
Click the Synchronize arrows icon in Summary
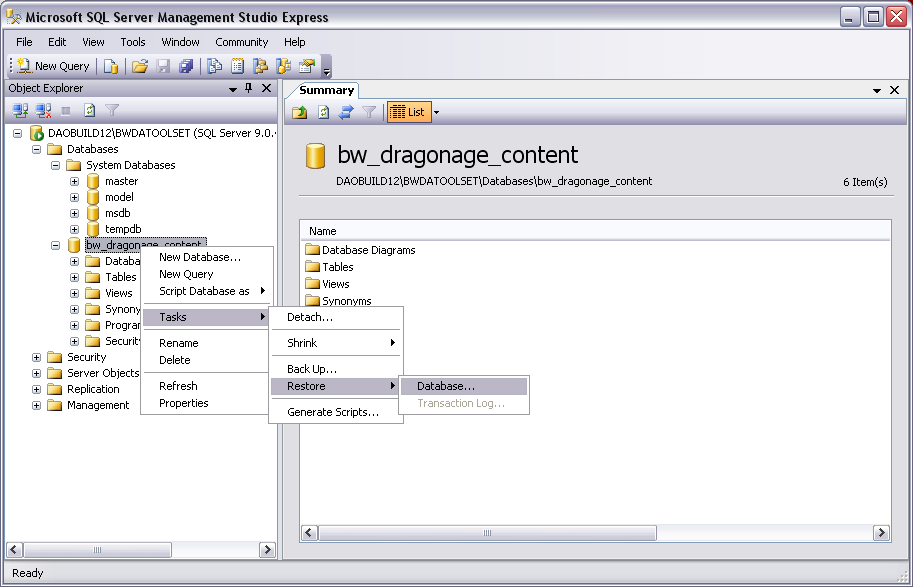tap(346, 112)
